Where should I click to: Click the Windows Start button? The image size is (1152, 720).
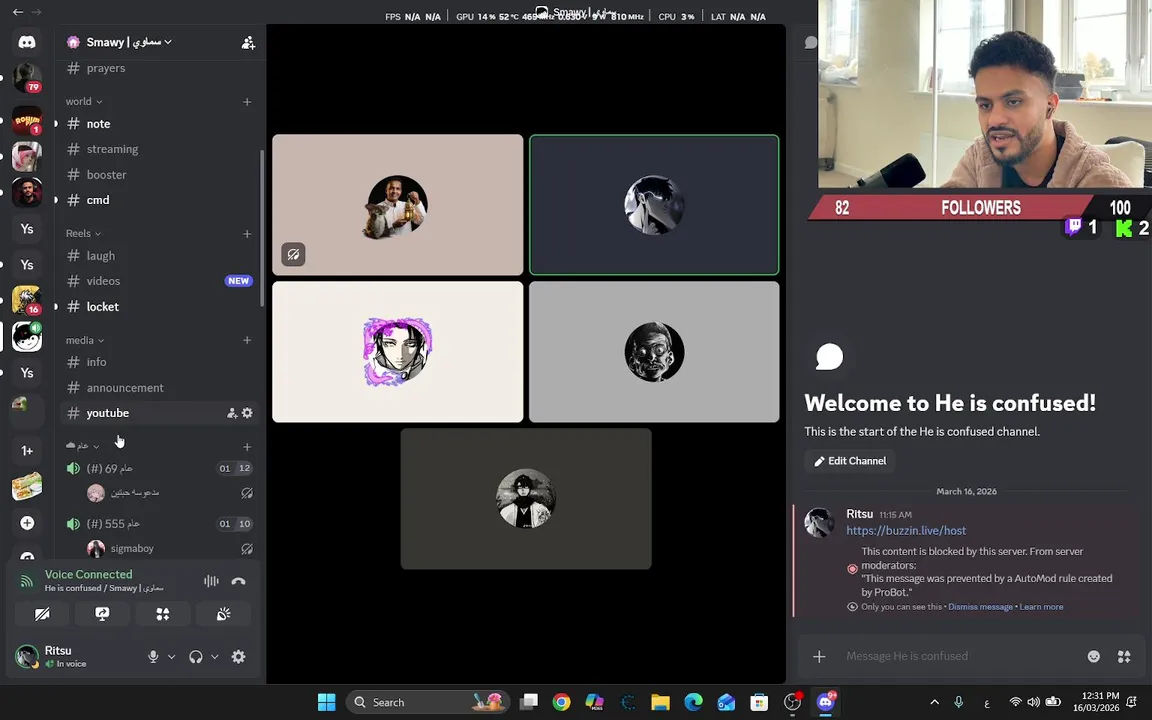[x=326, y=702]
